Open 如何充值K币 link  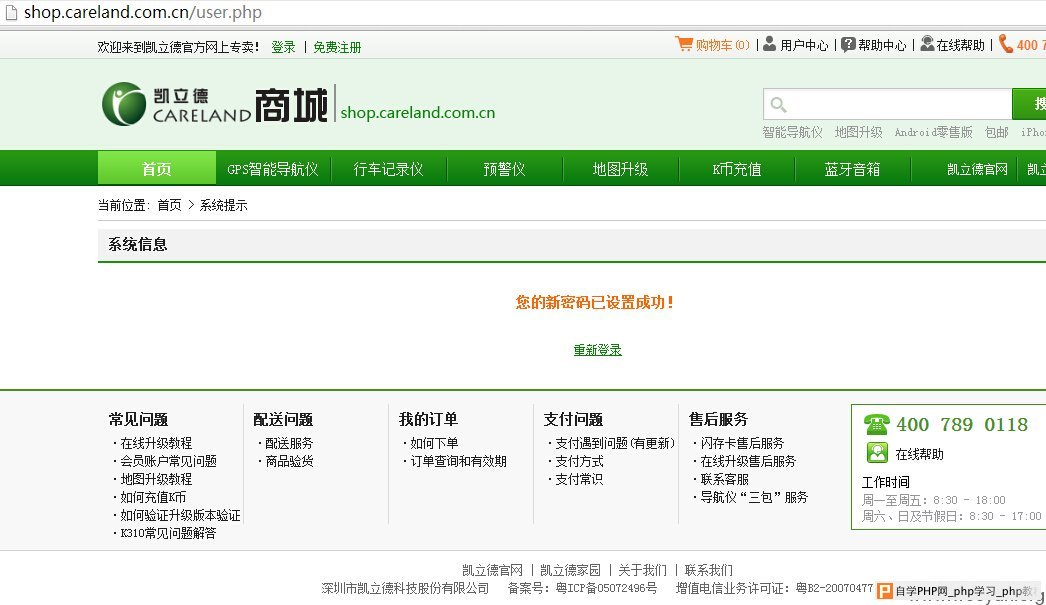point(153,497)
